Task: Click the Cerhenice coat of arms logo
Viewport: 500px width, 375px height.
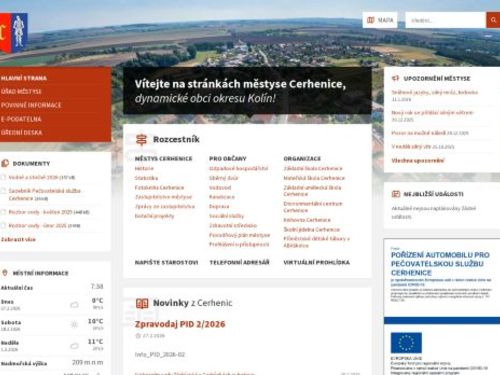Action: click(x=13, y=33)
